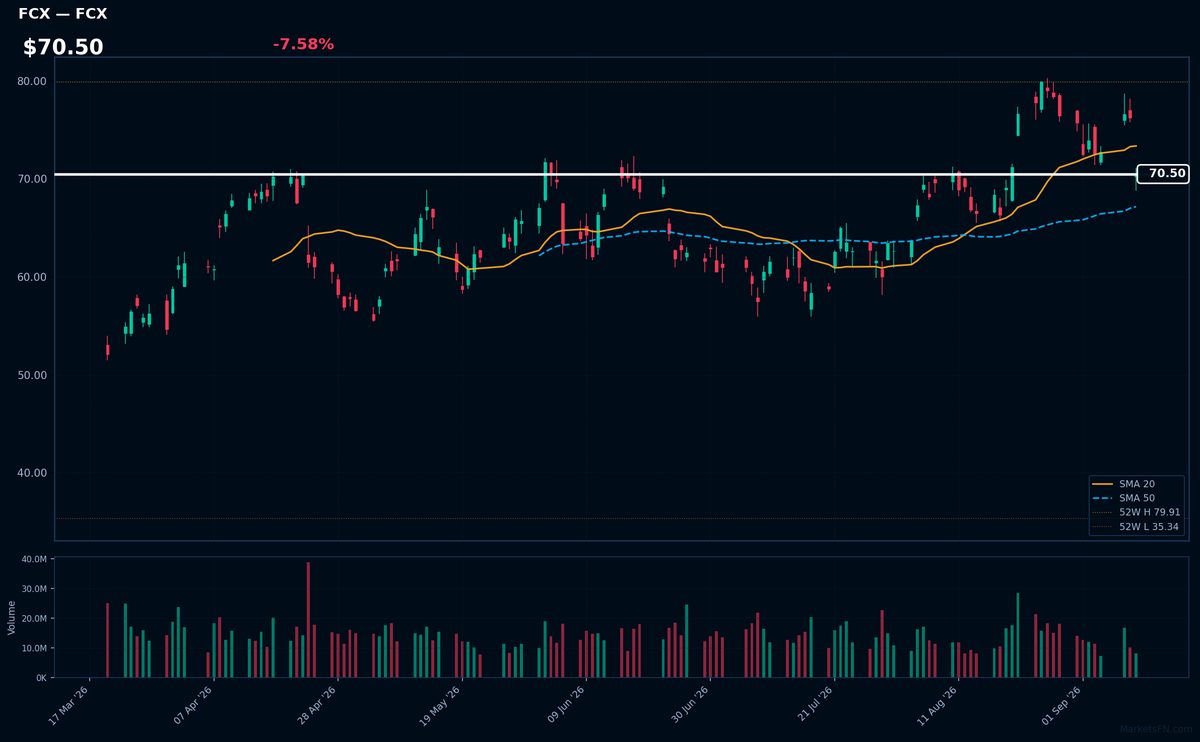Image resolution: width=1200 pixels, height=742 pixels.
Task: Click the Volume axis title
Action: [x=11, y=617]
